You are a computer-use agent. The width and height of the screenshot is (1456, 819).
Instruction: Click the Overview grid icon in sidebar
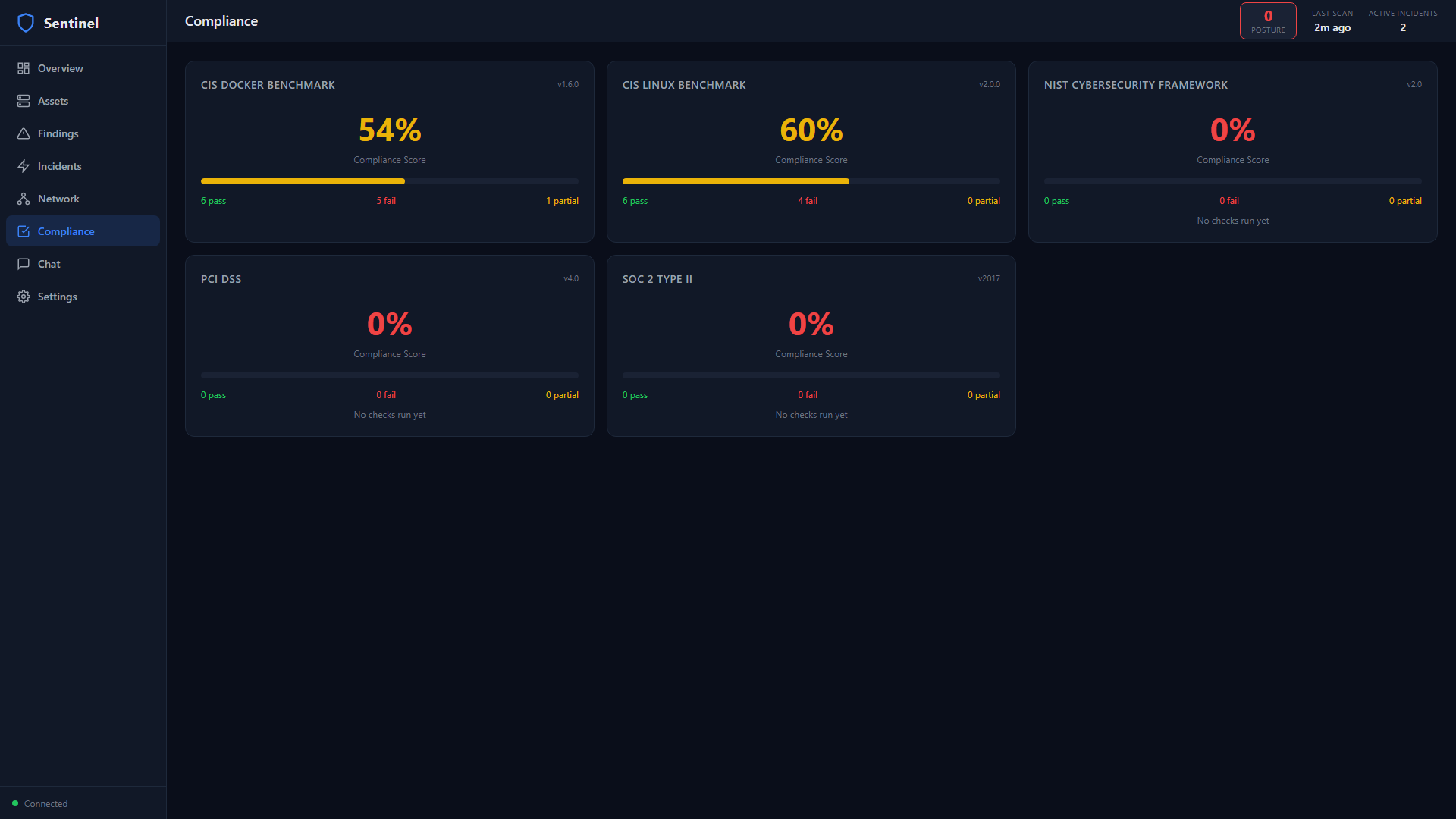24,68
